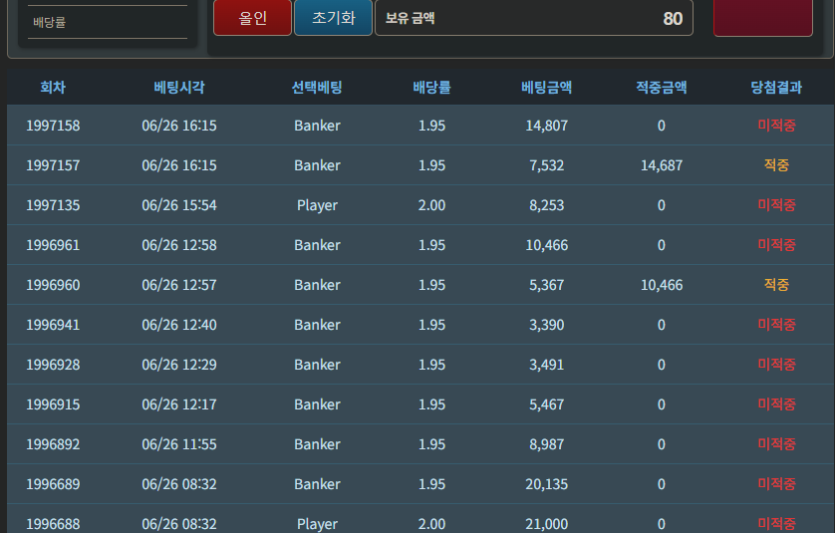This screenshot has height=533, width=835.
Task: Click the 배당률 table column header
Action: [432, 87]
